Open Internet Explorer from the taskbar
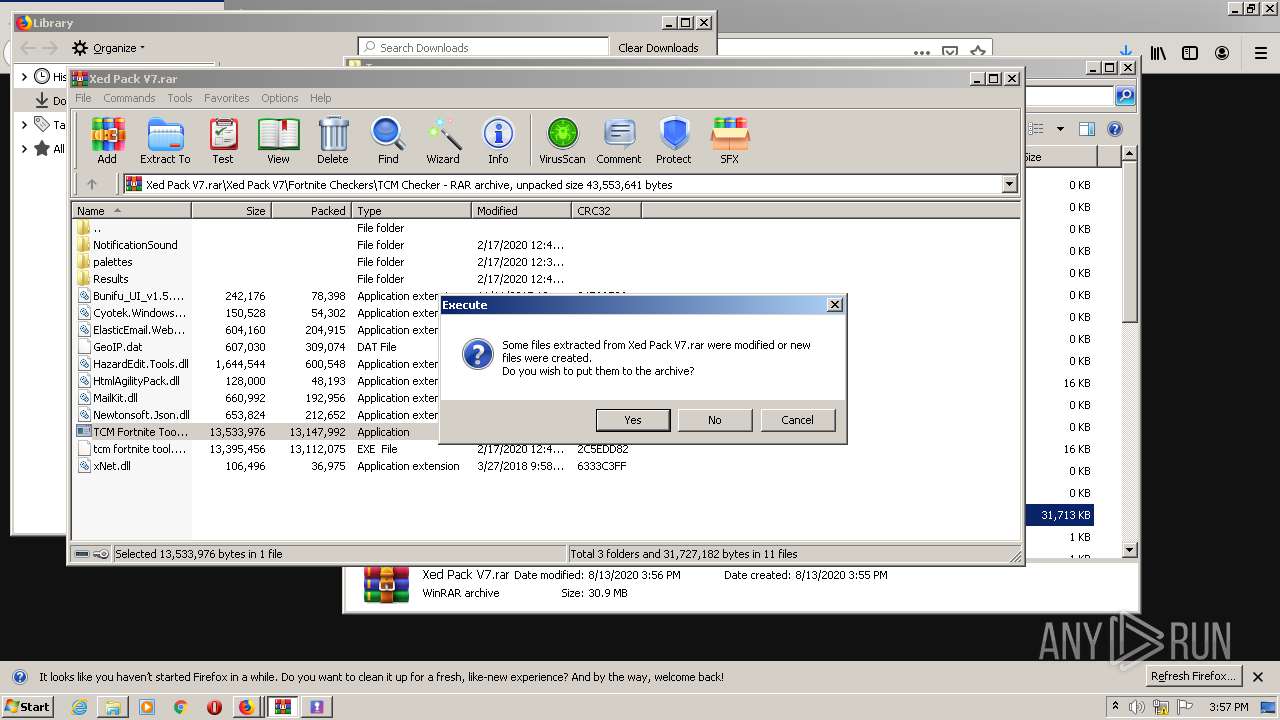This screenshot has width=1280, height=720. [x=80, y=707]
